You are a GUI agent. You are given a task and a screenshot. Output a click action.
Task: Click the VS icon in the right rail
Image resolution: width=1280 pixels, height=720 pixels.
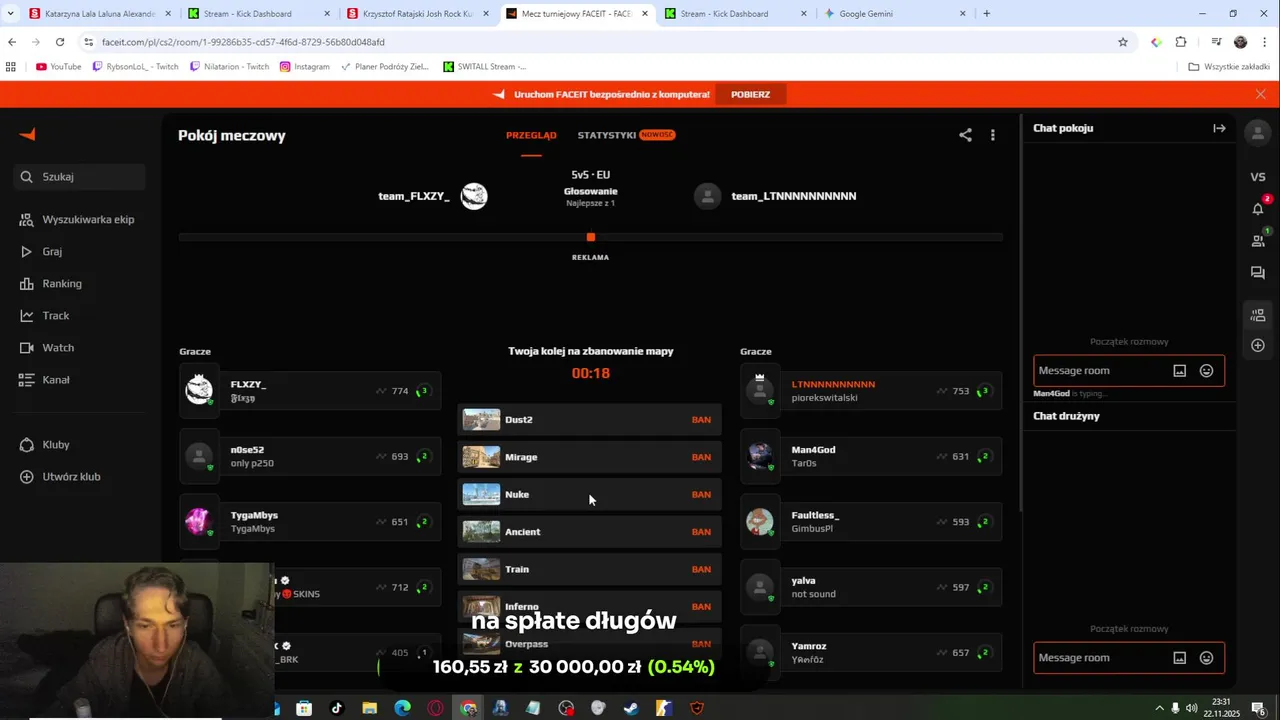[1258, 177]
